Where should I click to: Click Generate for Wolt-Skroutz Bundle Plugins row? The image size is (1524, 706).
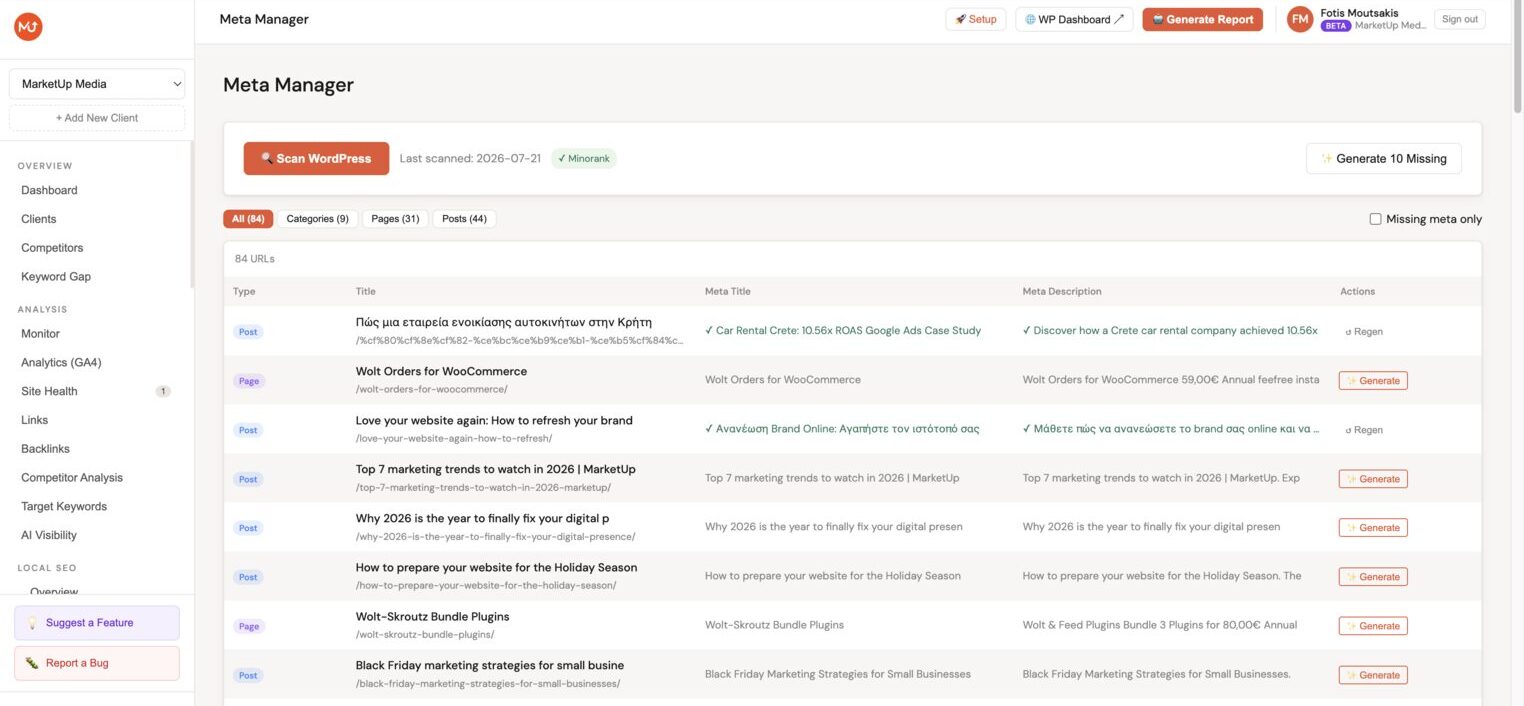click(x=1373, y=626)
